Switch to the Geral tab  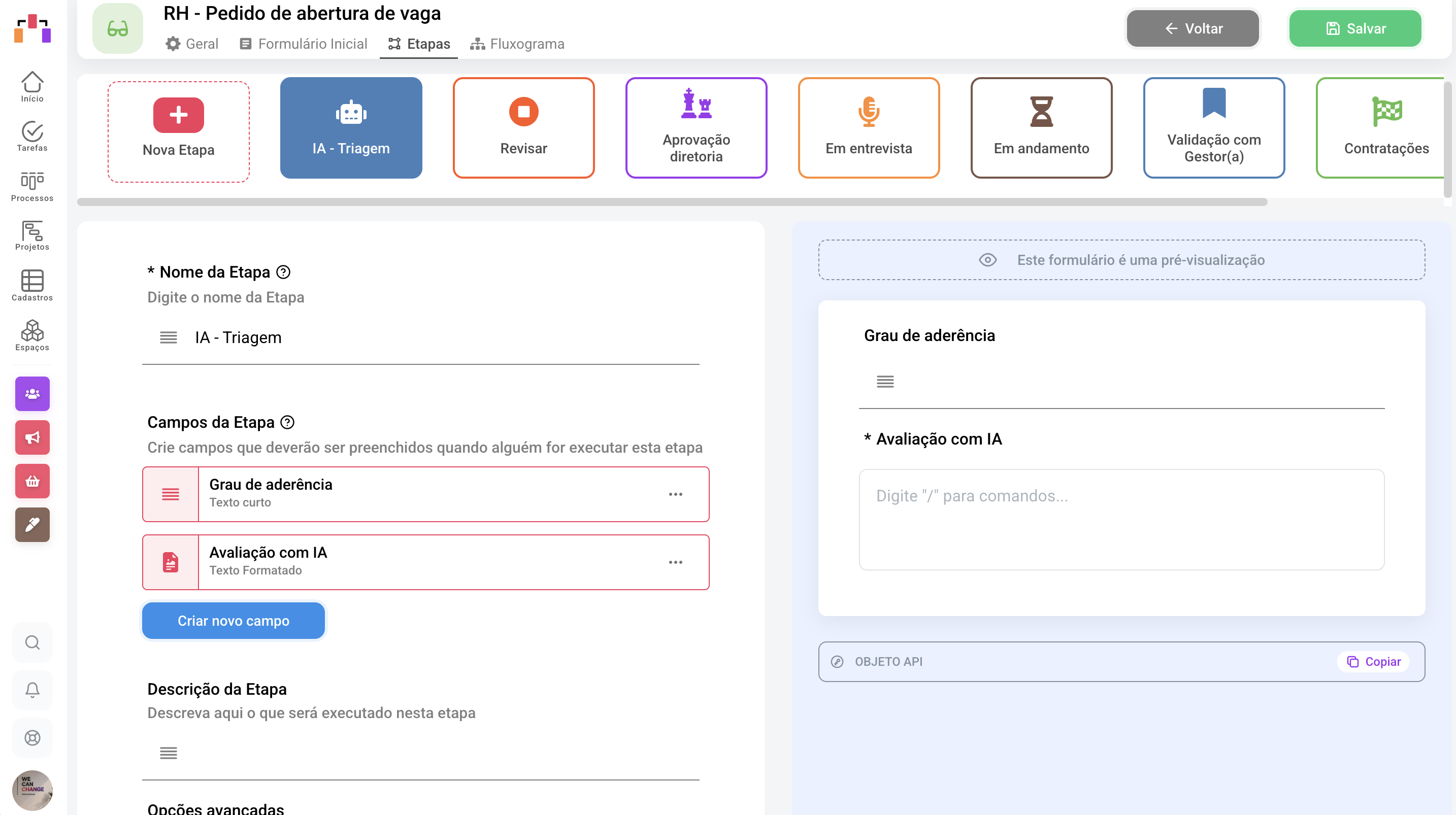[192, 44]
